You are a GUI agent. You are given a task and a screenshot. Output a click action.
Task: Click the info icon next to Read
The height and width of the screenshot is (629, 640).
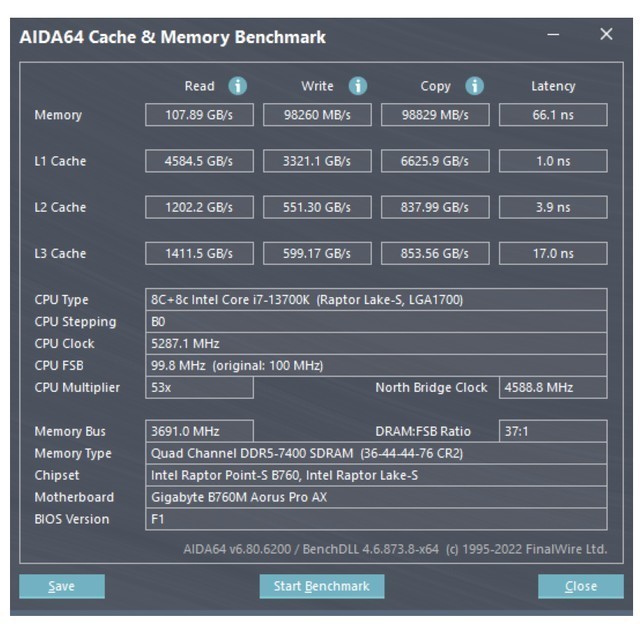pos(237,86)
